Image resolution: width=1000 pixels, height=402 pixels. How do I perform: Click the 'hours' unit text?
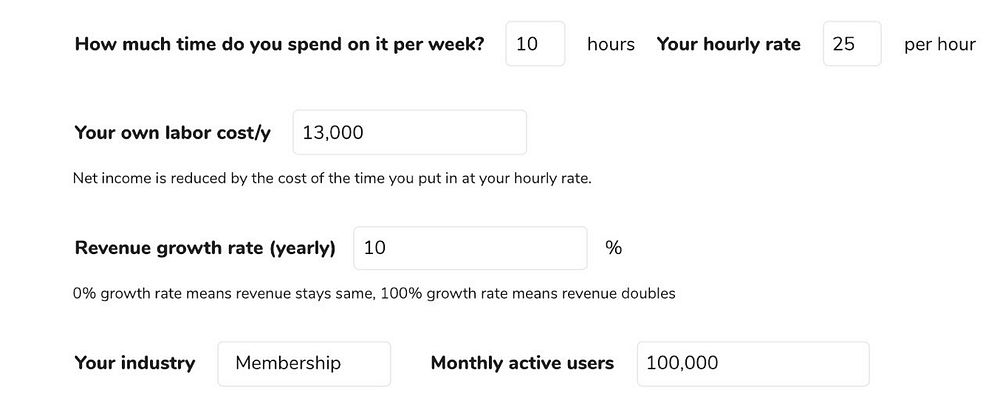coord(611,45)
